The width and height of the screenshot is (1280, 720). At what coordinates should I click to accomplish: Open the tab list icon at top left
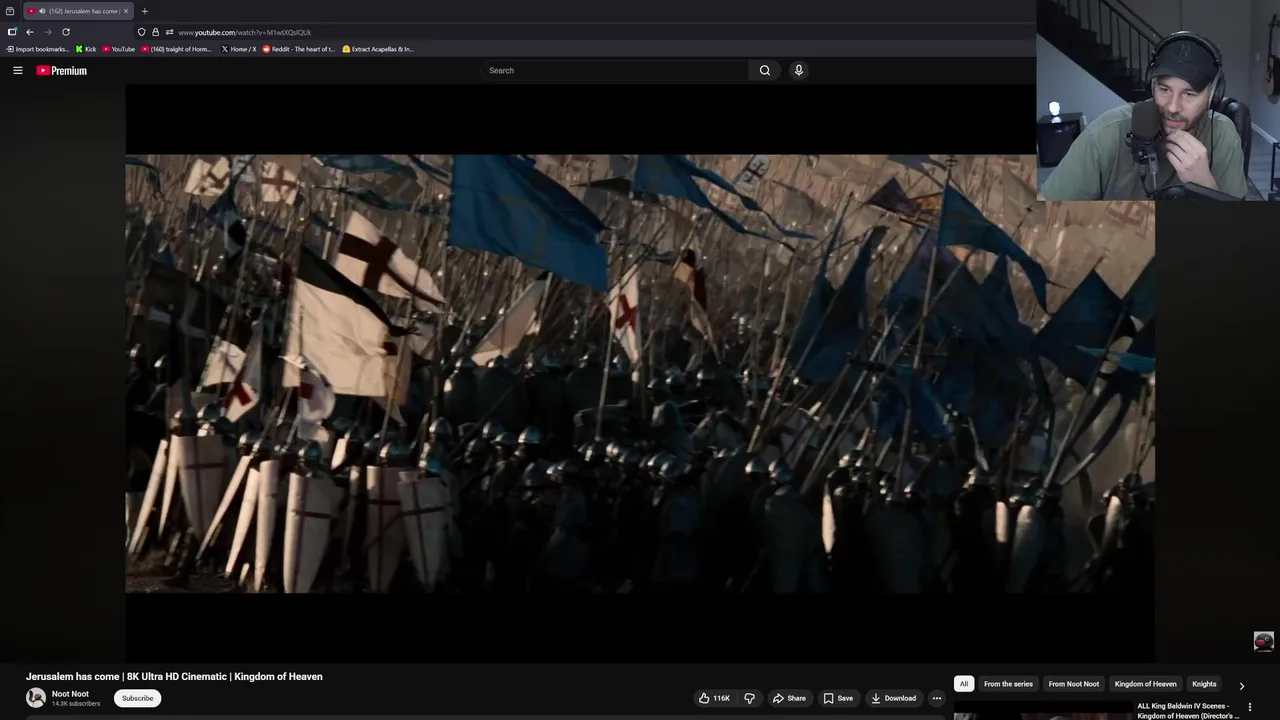coord(10,11)
